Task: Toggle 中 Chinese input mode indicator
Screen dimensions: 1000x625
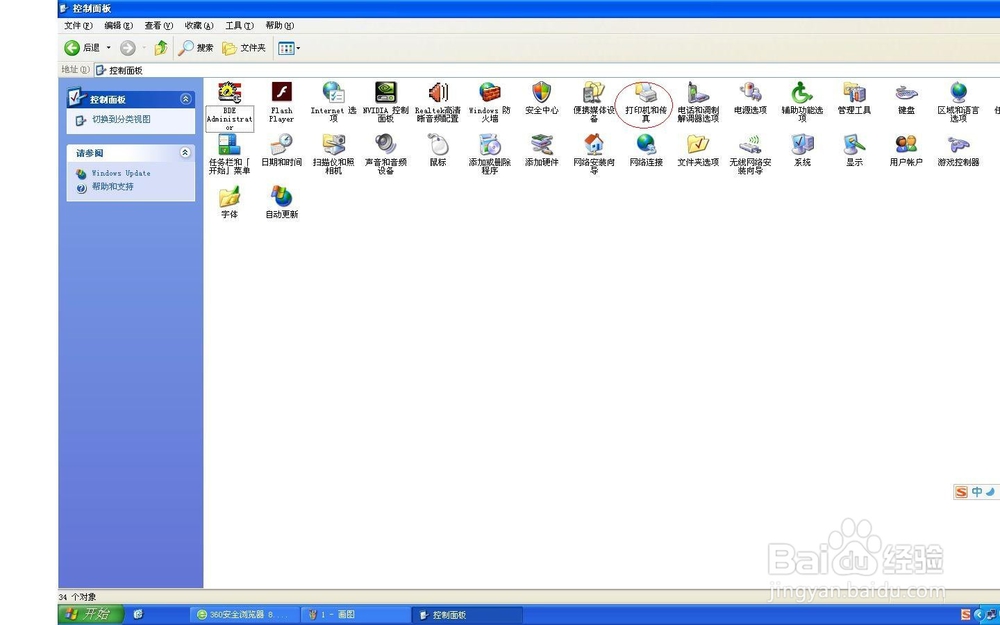Action: [x=976, y=492]
